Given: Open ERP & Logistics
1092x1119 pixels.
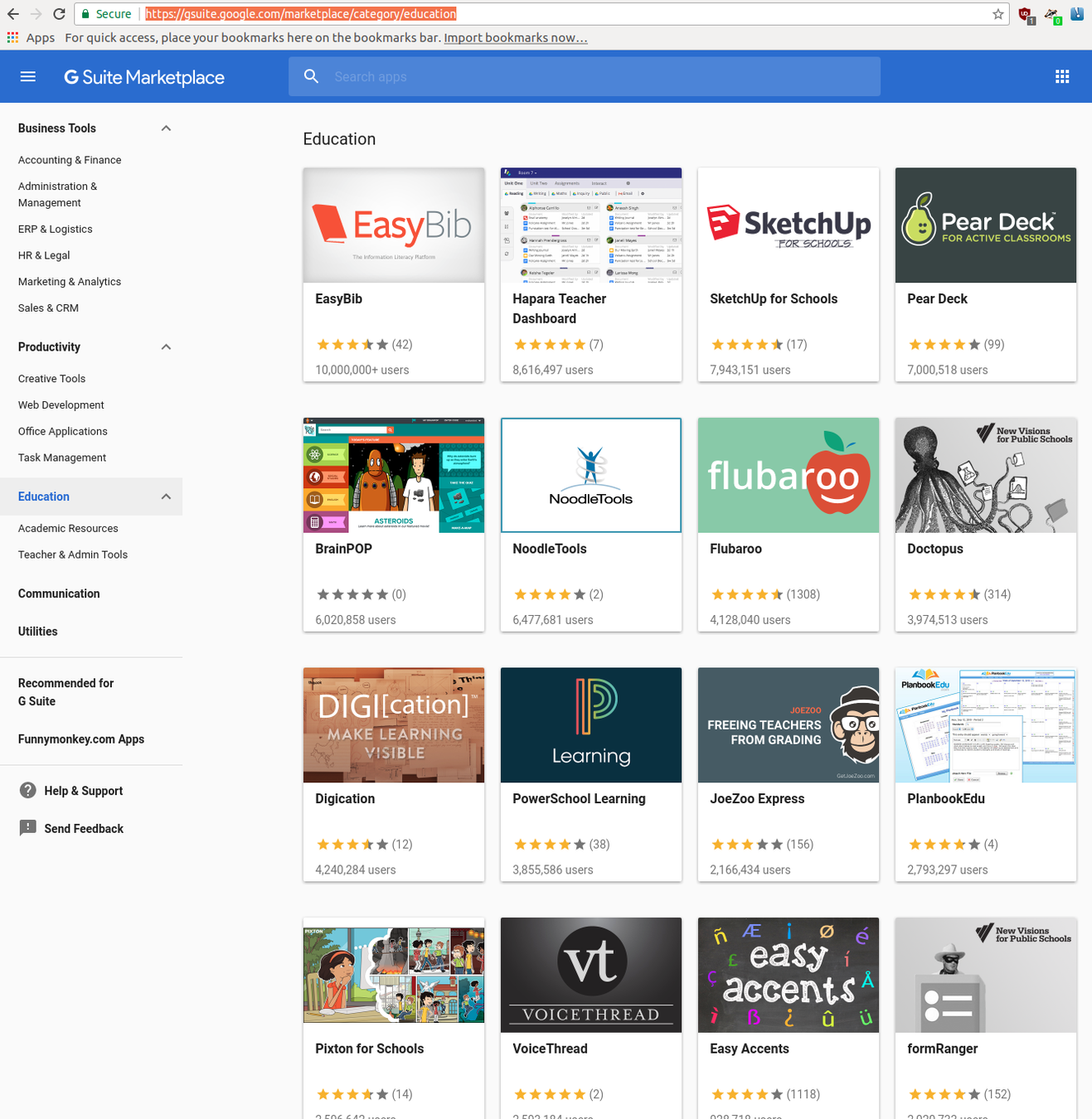Looking at the screenshot, I should click(56, 229).
